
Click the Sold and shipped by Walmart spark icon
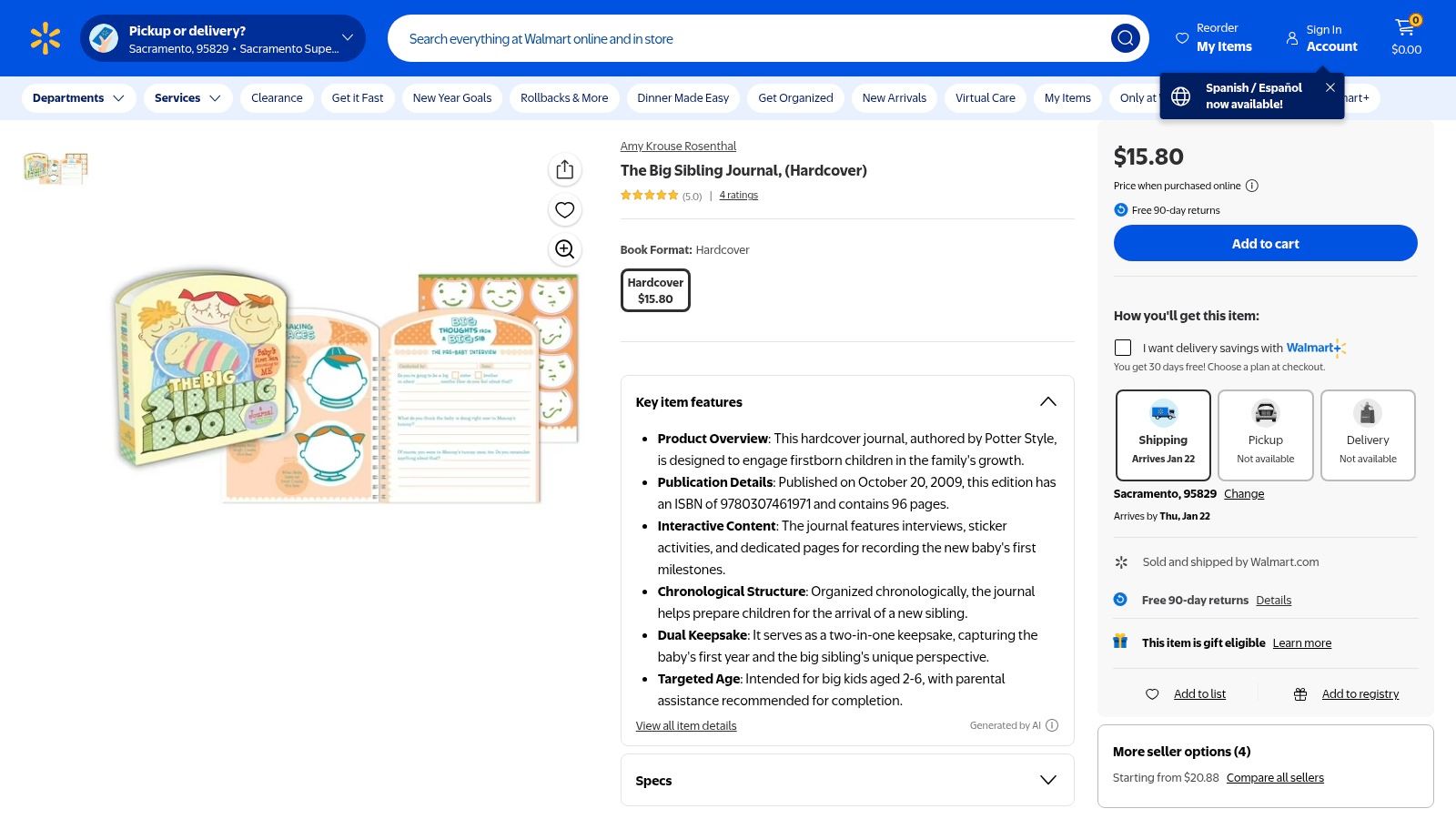[x=1121, y=562]
